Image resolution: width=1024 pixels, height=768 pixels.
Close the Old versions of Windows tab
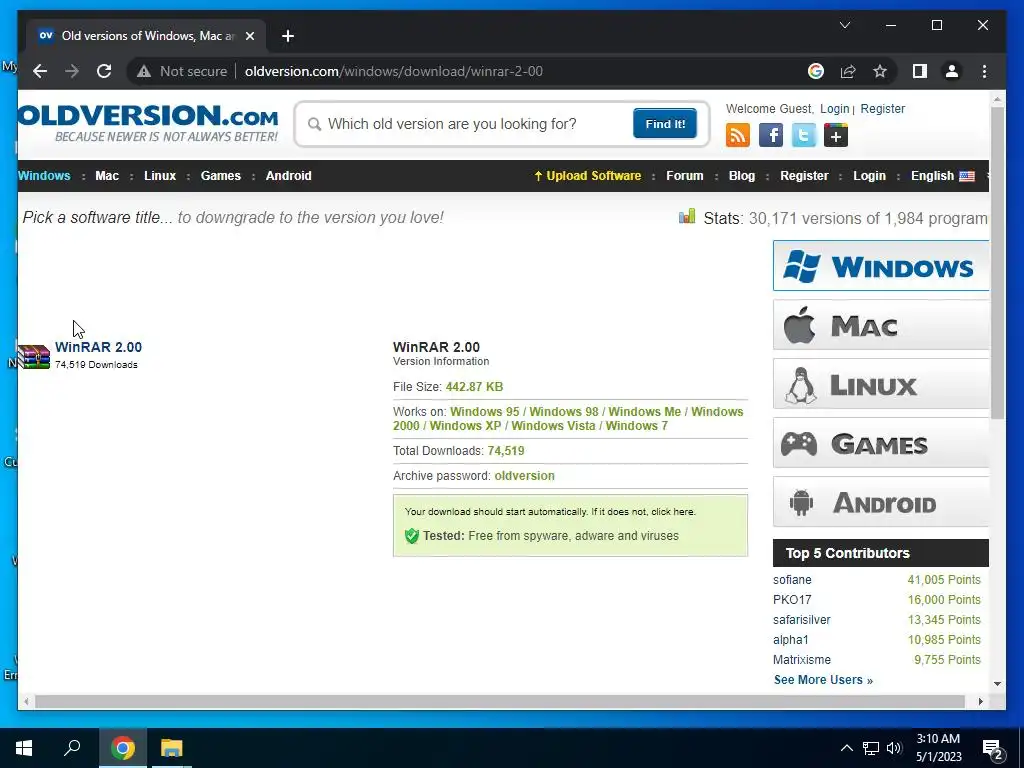pyautogui.click(x=249, y=36)
